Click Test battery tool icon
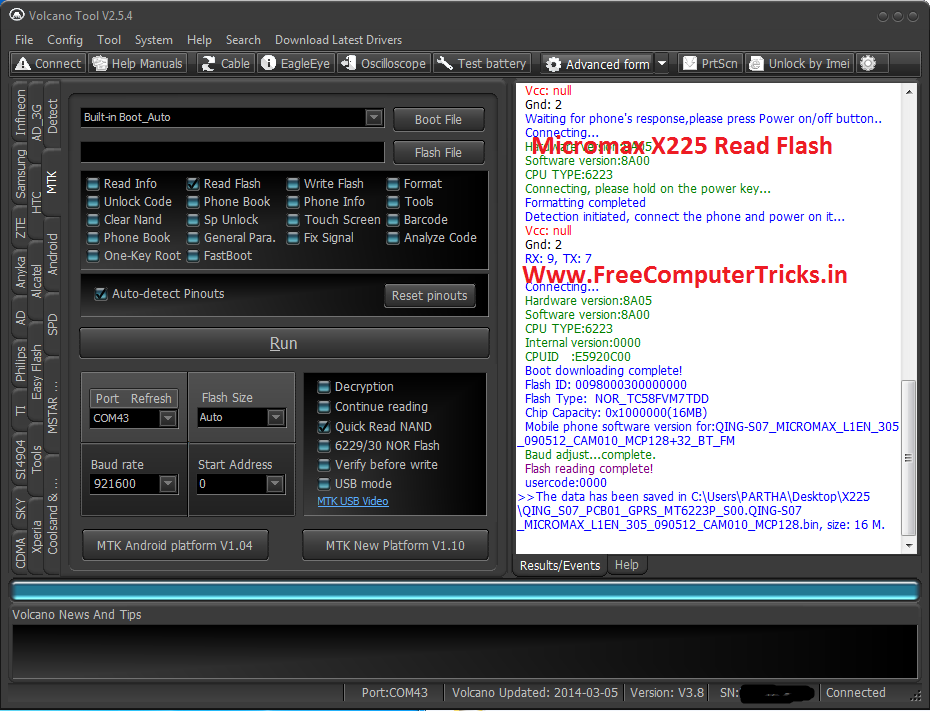930x711 pixels. [482, 63]
